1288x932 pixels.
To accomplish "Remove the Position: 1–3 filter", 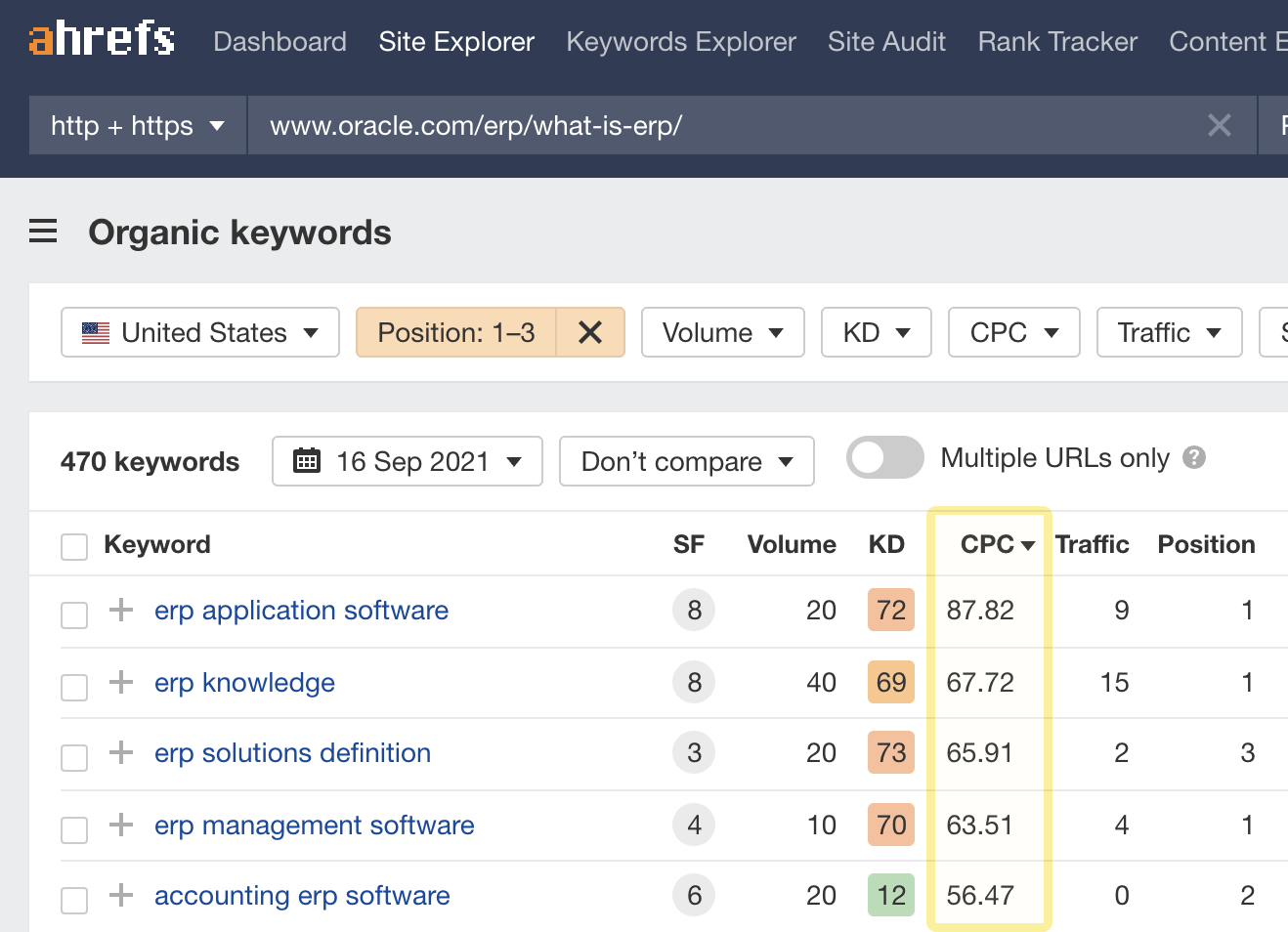I will coord(589,333).
